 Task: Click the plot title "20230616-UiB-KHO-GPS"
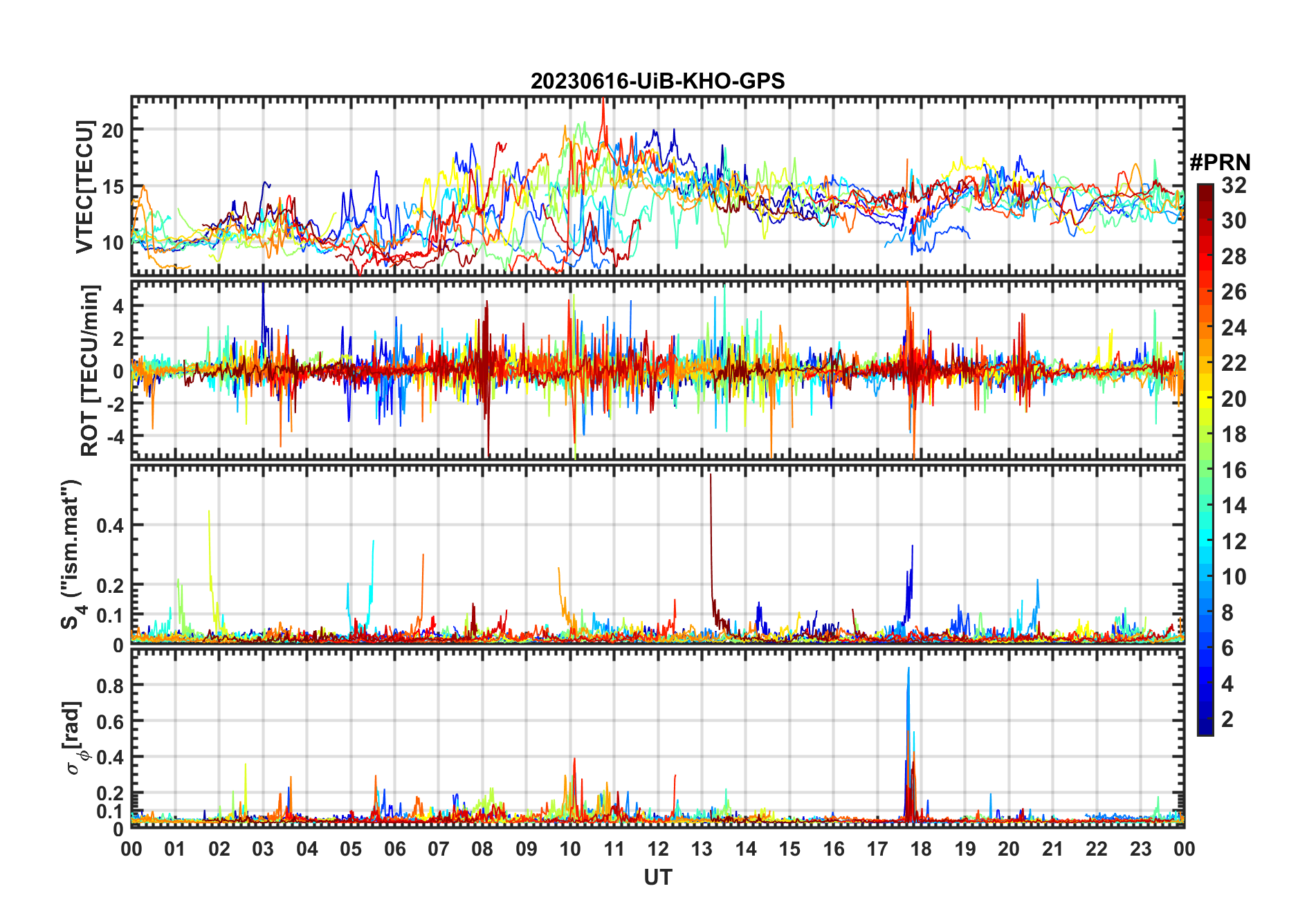click(x=657, y=81)
